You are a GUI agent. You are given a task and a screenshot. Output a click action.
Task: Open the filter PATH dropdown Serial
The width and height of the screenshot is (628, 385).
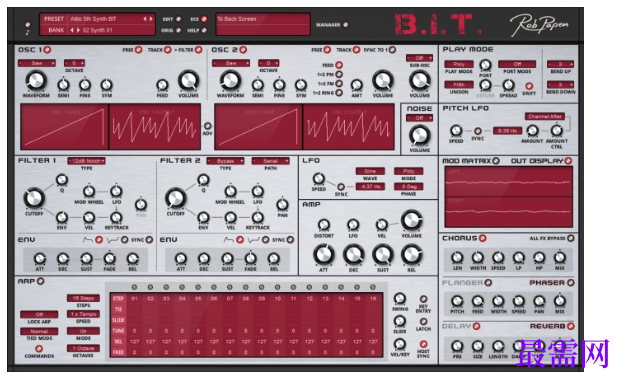[271, 161]
